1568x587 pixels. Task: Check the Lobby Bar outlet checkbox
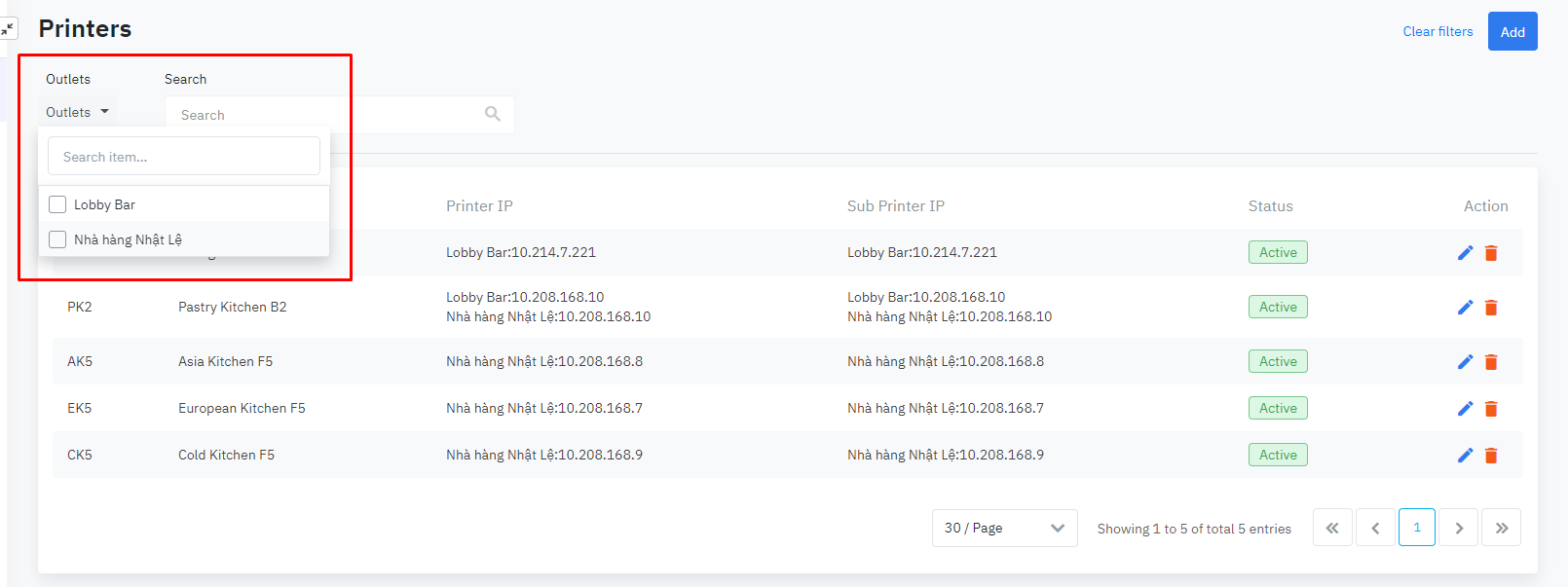point(57,204)
